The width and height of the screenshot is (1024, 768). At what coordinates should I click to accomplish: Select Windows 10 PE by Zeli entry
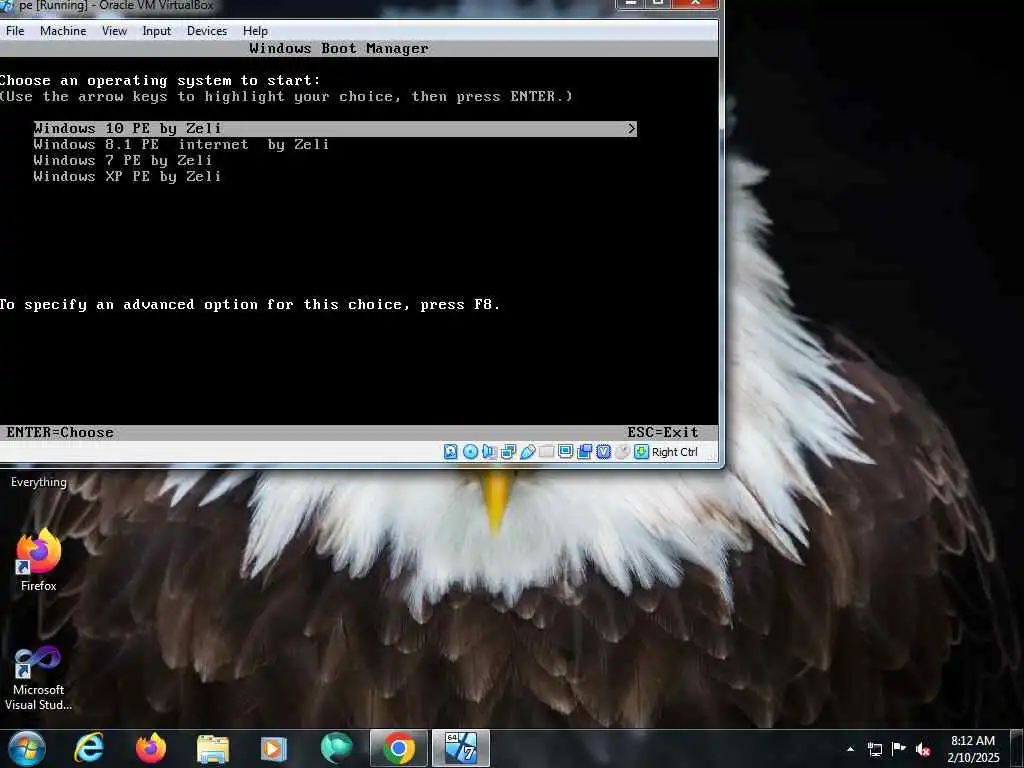coord(335,129)
